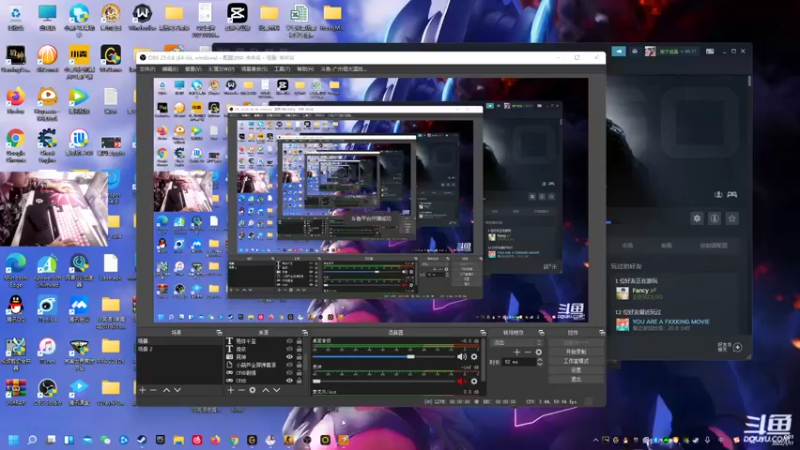
Task: Open scene transition type dropdown
Action: coord(516,342)
